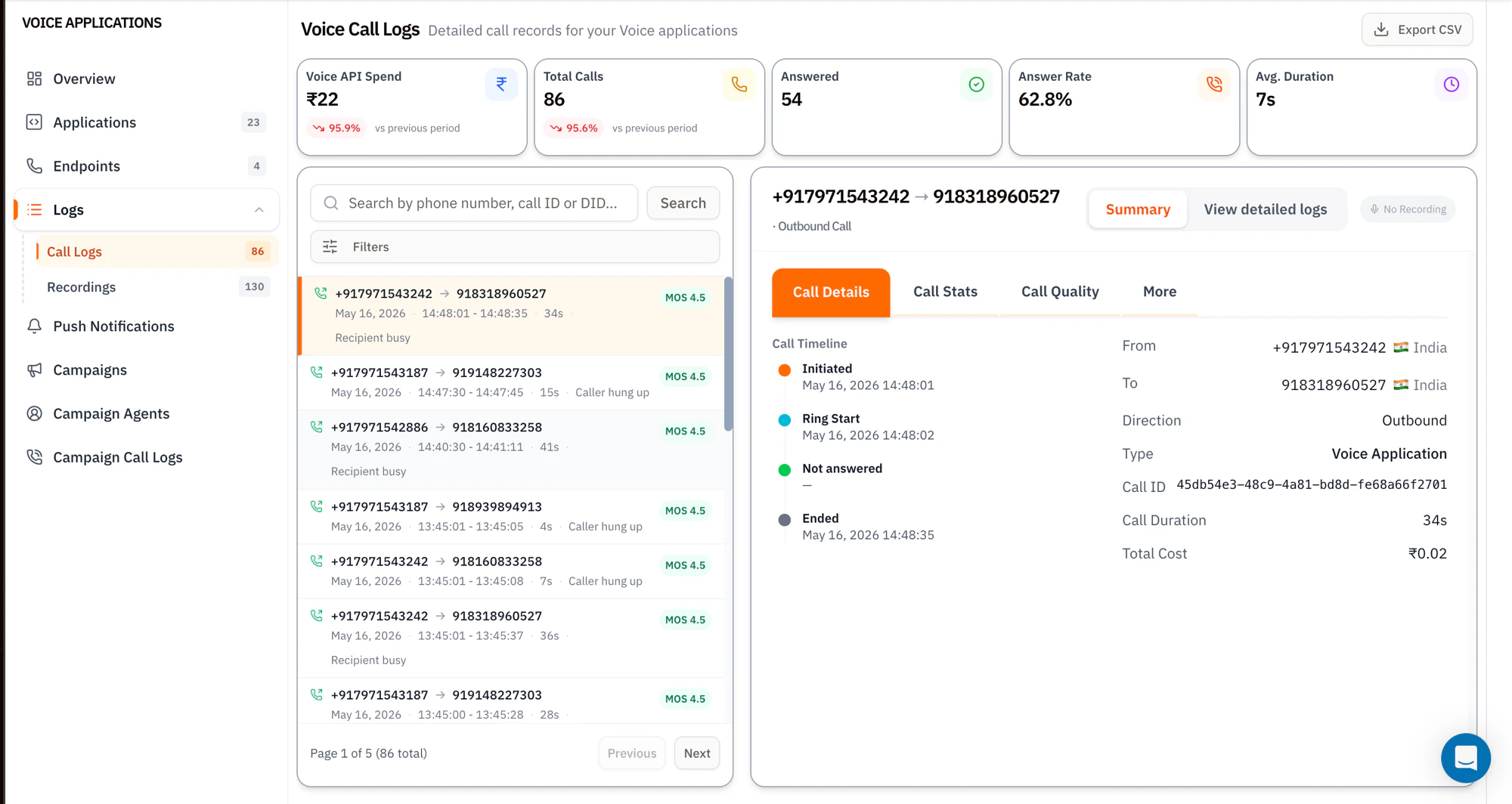Click the rupee icon on Voice API Spend card
Screen dimensions: 1512x804
click(x=501, y=84)
